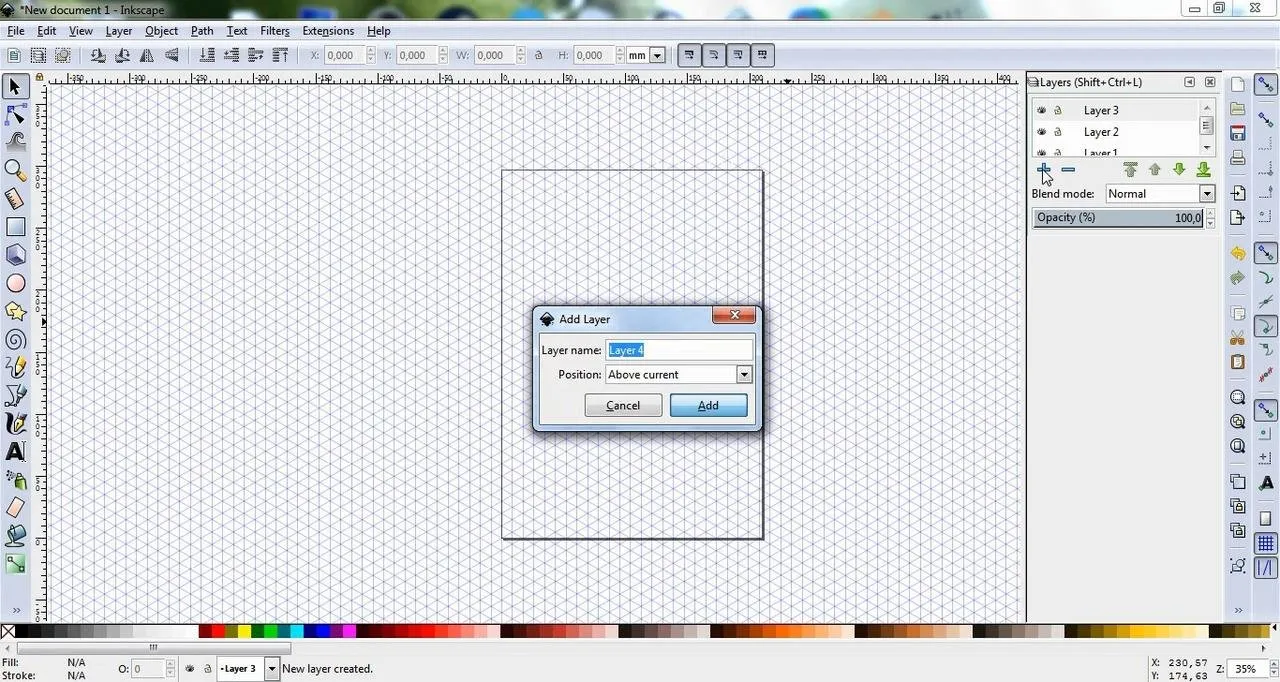Click the Save document floppy icon
The width and height of the screenshot is (1280, 682).
(1238, 133)
